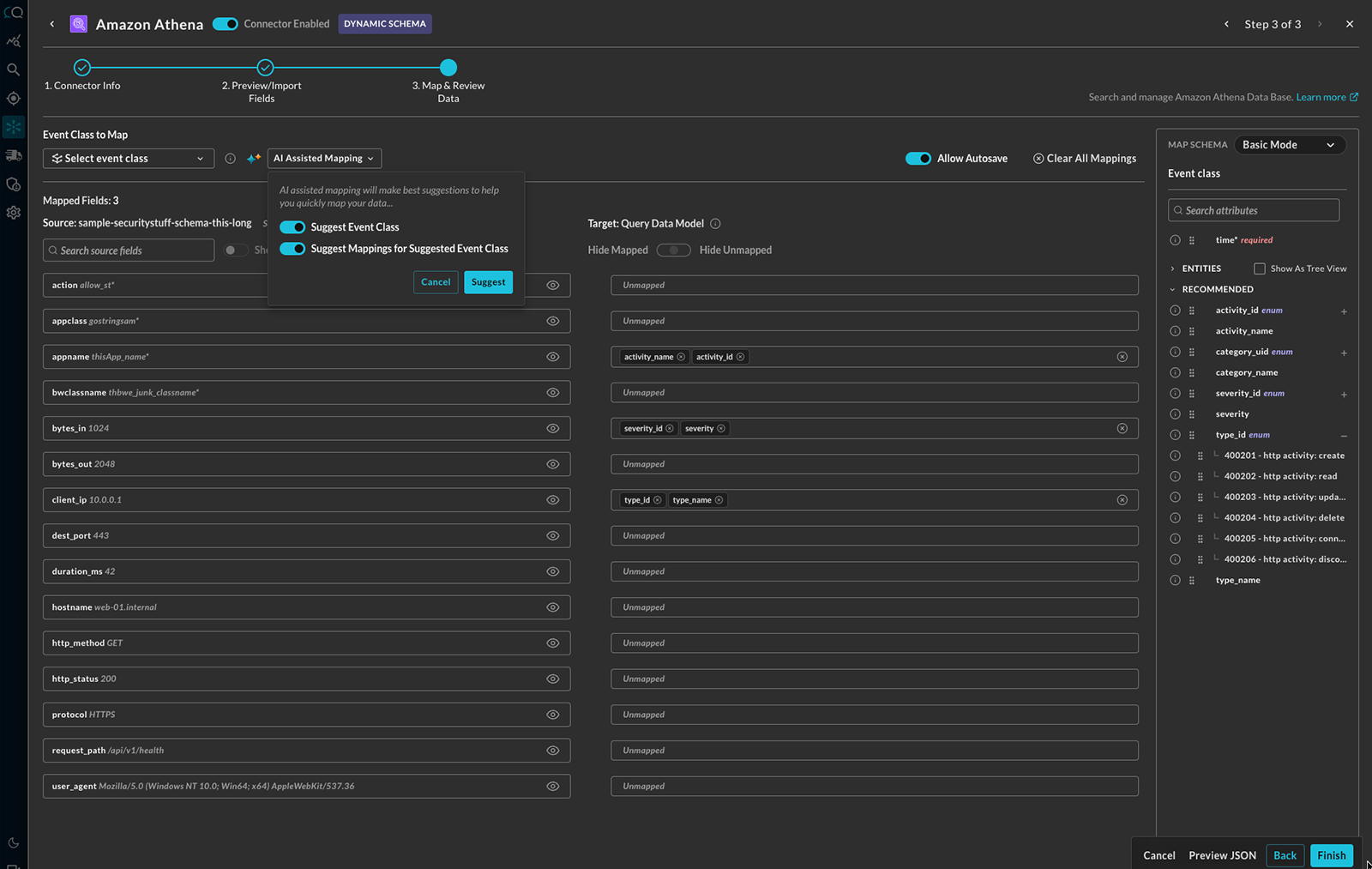Click the Unmapped target for dest_port
This screenshot has width=1372, height=869.
[x=875, y=536]
